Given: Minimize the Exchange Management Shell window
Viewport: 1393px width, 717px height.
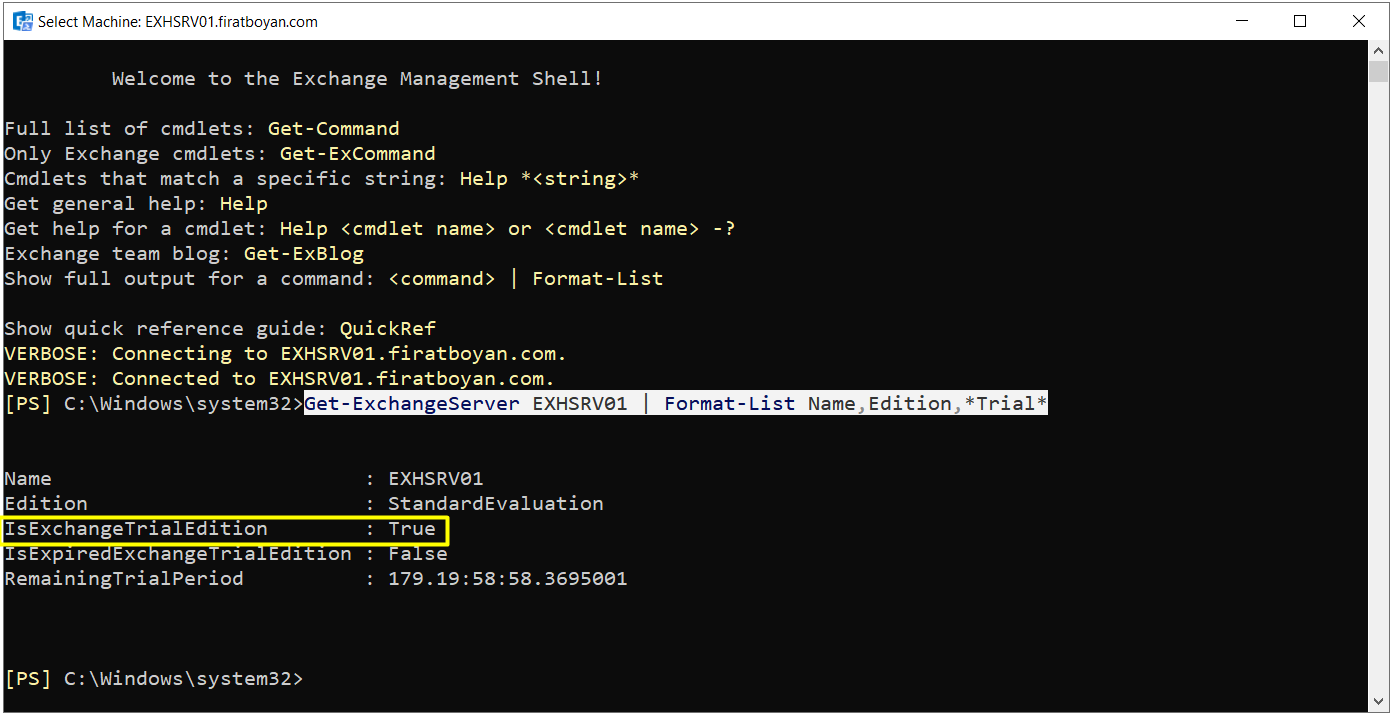Looking at the screenshot, I should click(1242, 21).
